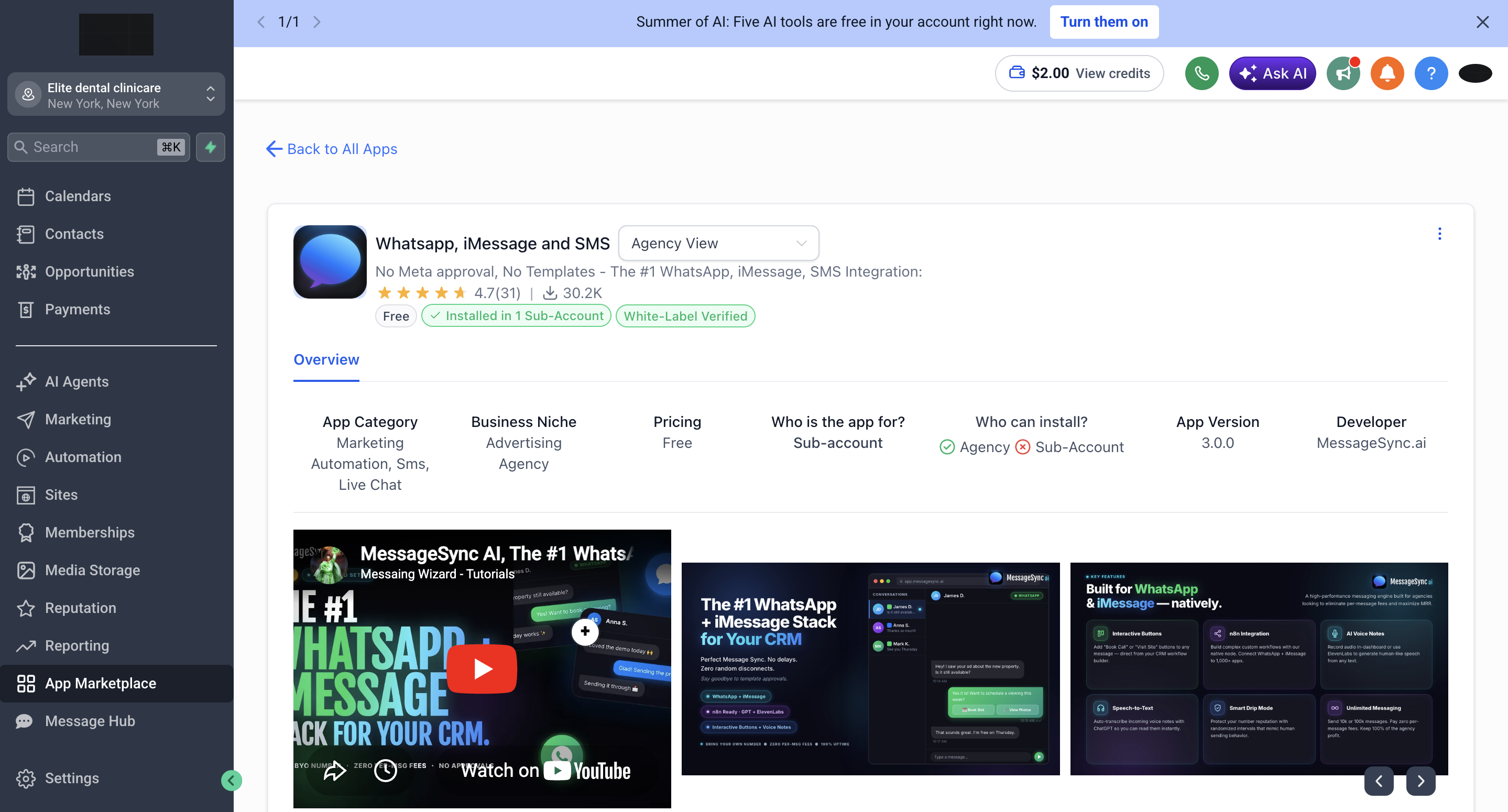
Task: Select the Overview tab
Action: (326, 359)
